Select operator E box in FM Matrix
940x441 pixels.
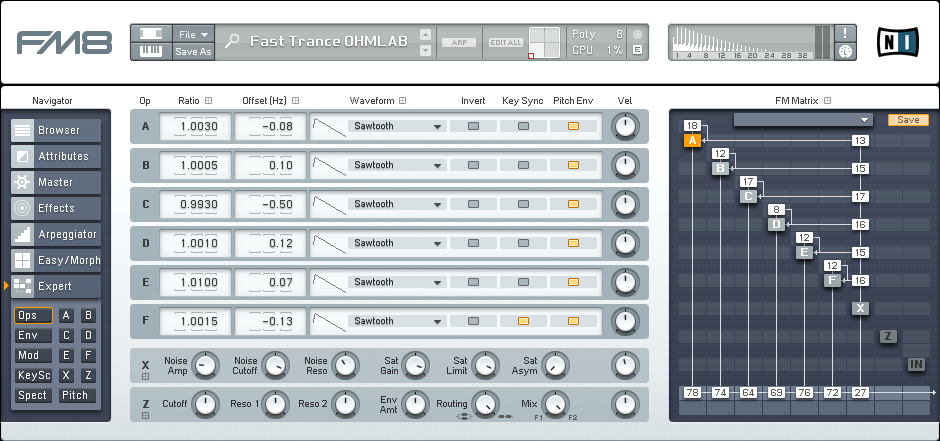tap(805, 252)
